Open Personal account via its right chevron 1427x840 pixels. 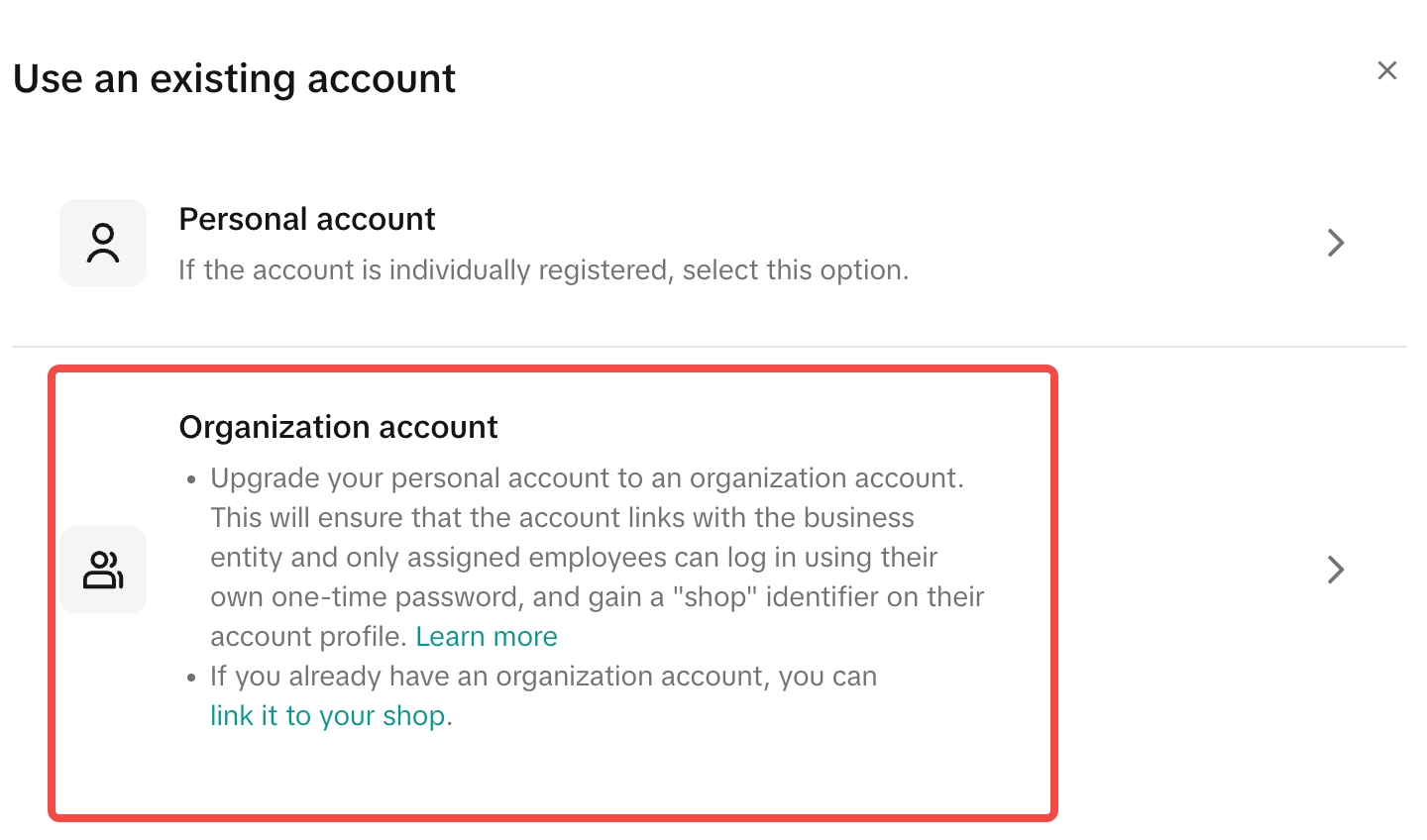click(1335, 243)
